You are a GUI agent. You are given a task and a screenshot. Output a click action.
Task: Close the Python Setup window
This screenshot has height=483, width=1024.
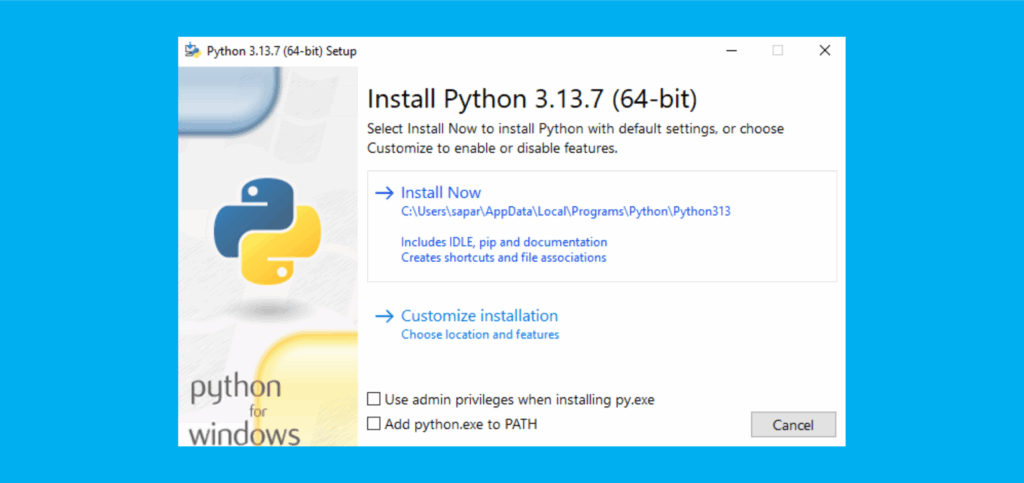[824, 51]
